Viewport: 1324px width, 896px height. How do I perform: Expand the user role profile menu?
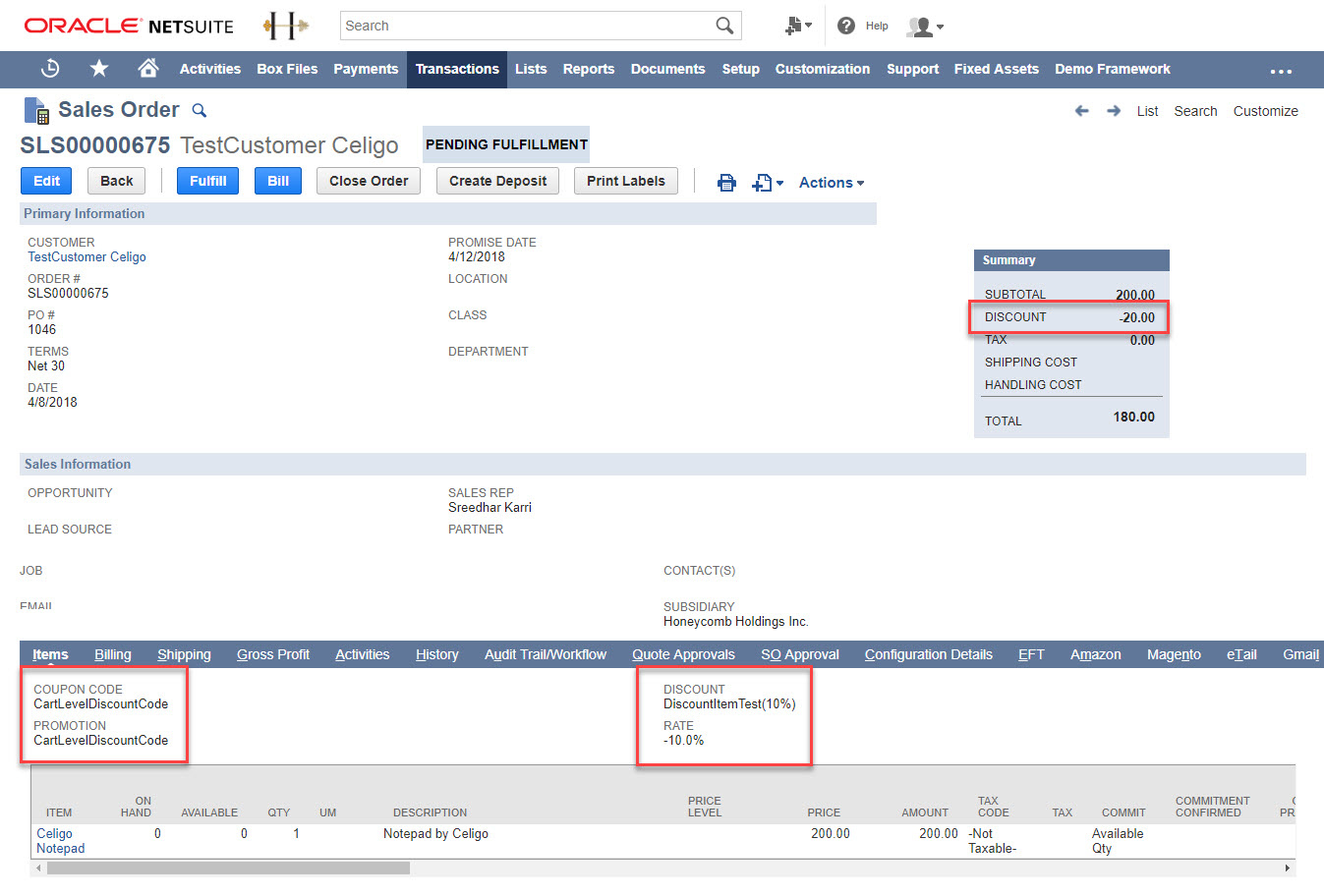click(925, 27)
